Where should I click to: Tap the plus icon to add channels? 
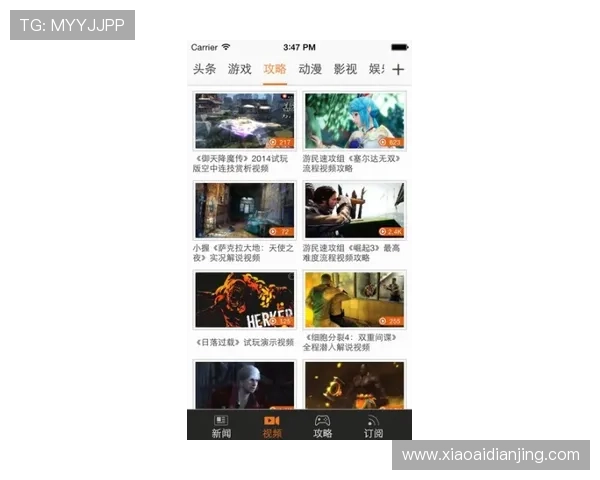coord(398,70)
